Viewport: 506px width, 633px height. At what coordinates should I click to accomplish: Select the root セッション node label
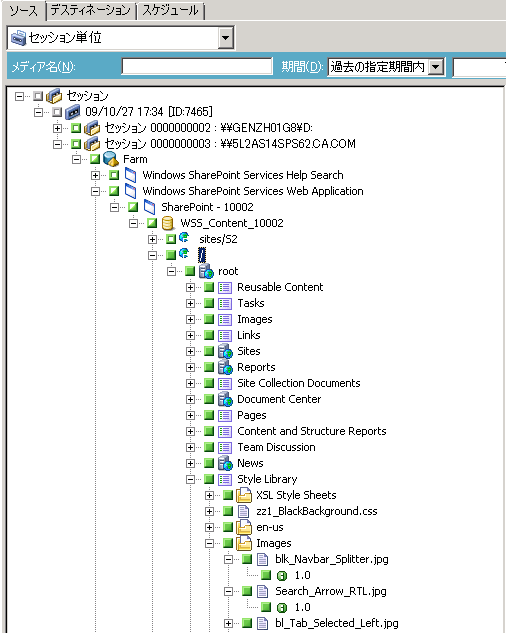(x=87, y=96)
